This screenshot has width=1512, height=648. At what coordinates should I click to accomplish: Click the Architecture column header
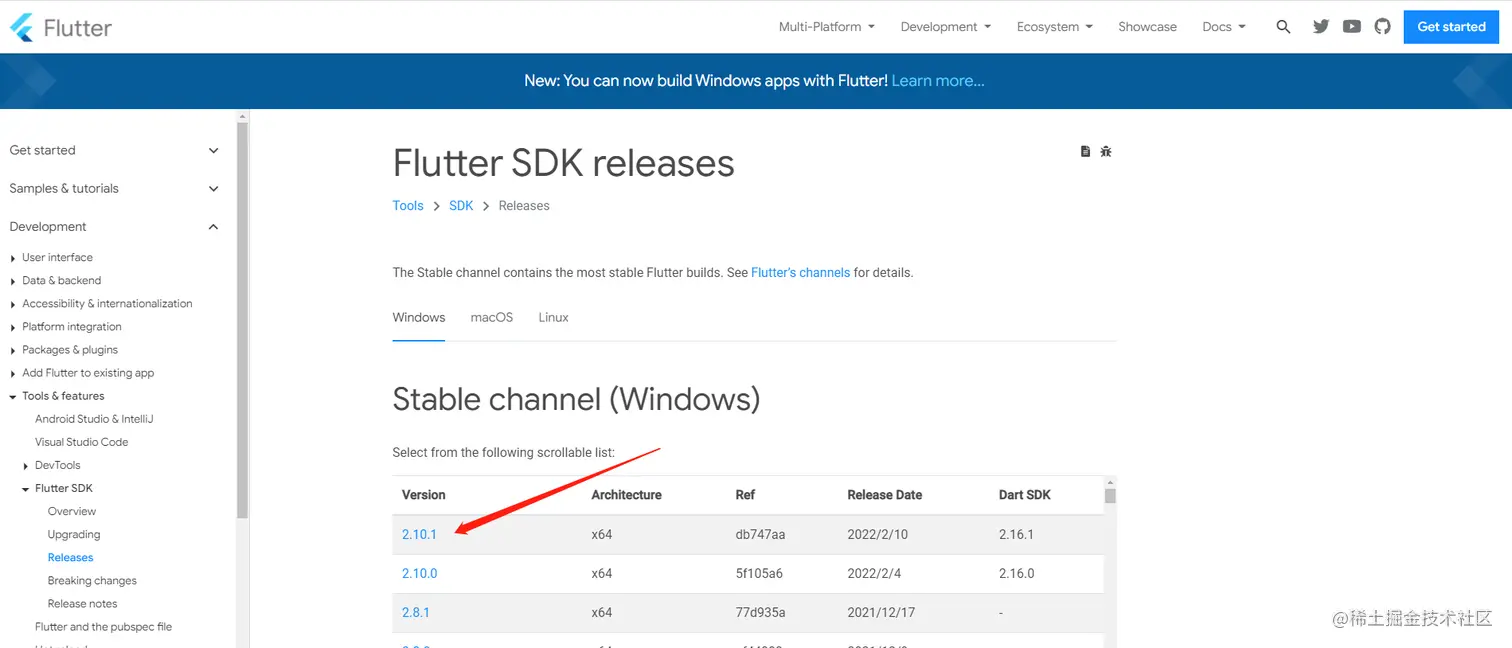tap(626, 495)
